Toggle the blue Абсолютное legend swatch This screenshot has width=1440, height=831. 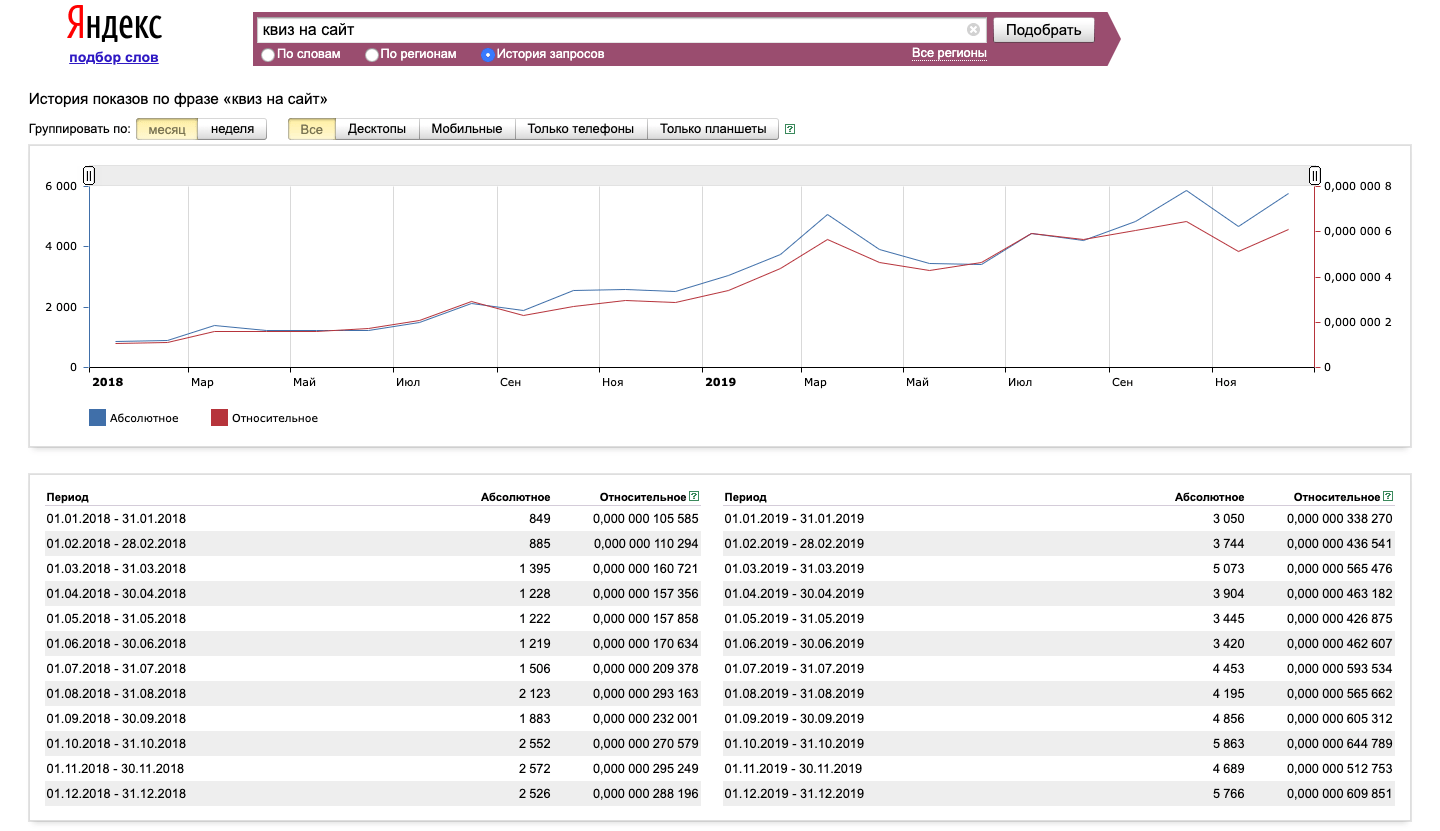coord(97,418)
